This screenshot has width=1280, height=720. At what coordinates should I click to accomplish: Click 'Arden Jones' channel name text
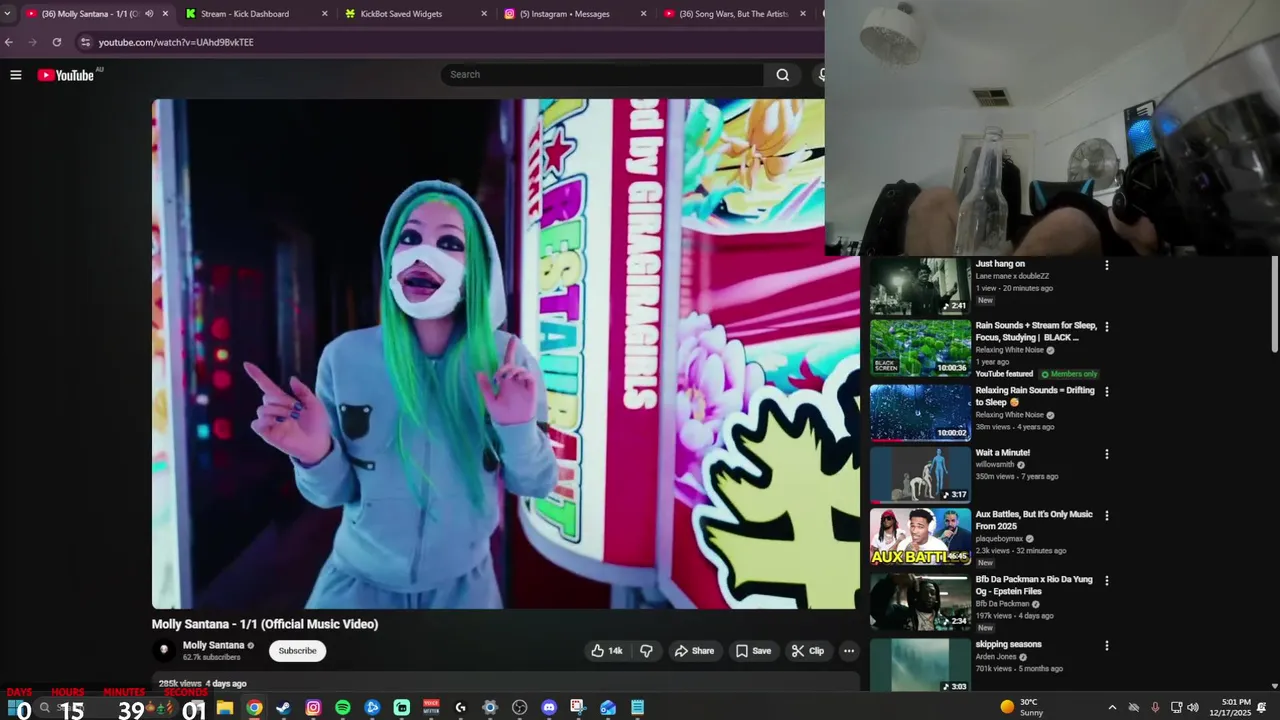(x=996, y=657)
